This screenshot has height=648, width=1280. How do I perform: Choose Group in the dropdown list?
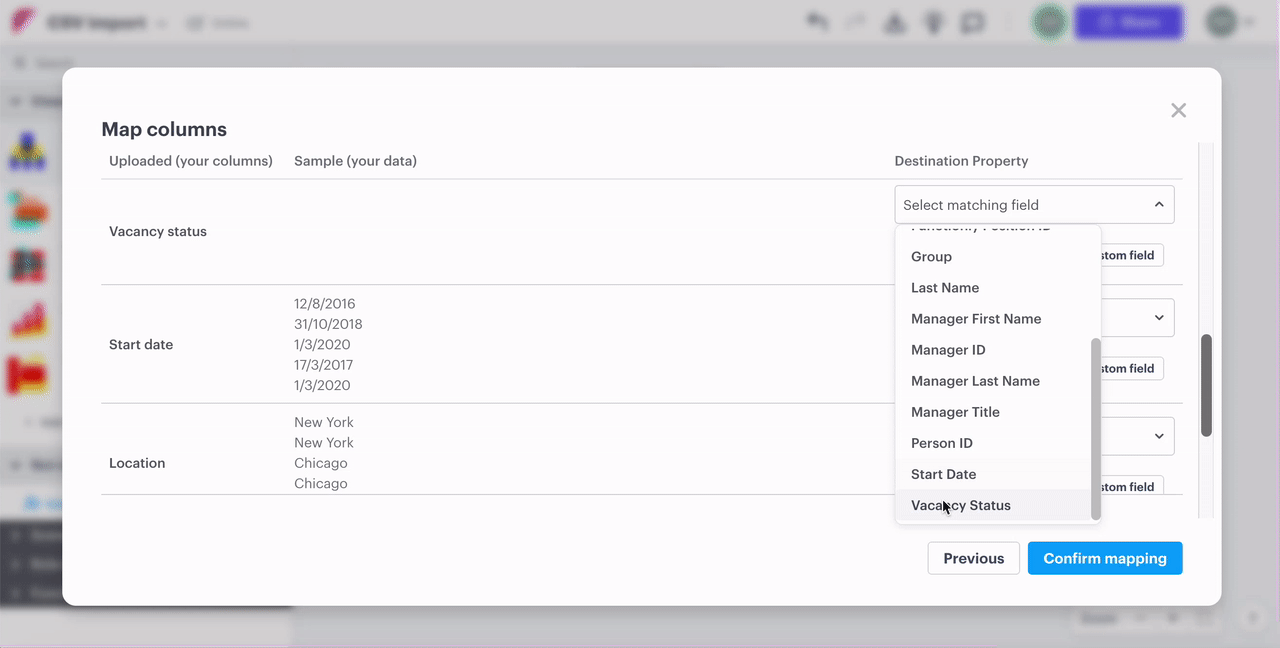[931, 257]
